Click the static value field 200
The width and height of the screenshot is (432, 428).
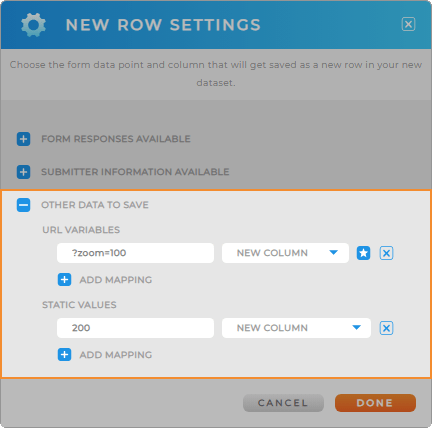[135, 328]
